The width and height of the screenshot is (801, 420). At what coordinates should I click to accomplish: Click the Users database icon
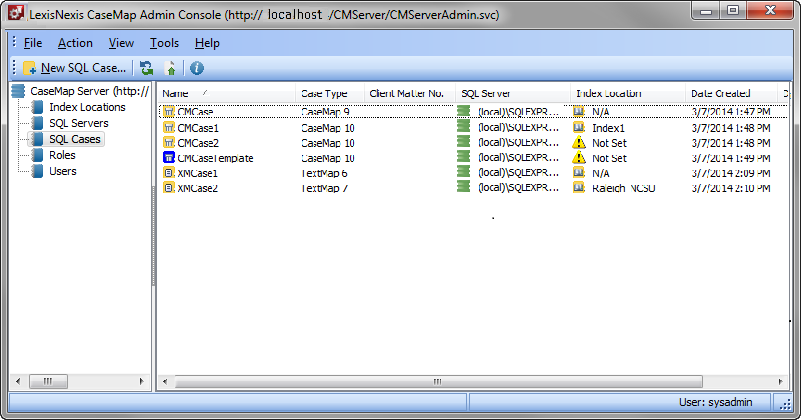[37, 171]
